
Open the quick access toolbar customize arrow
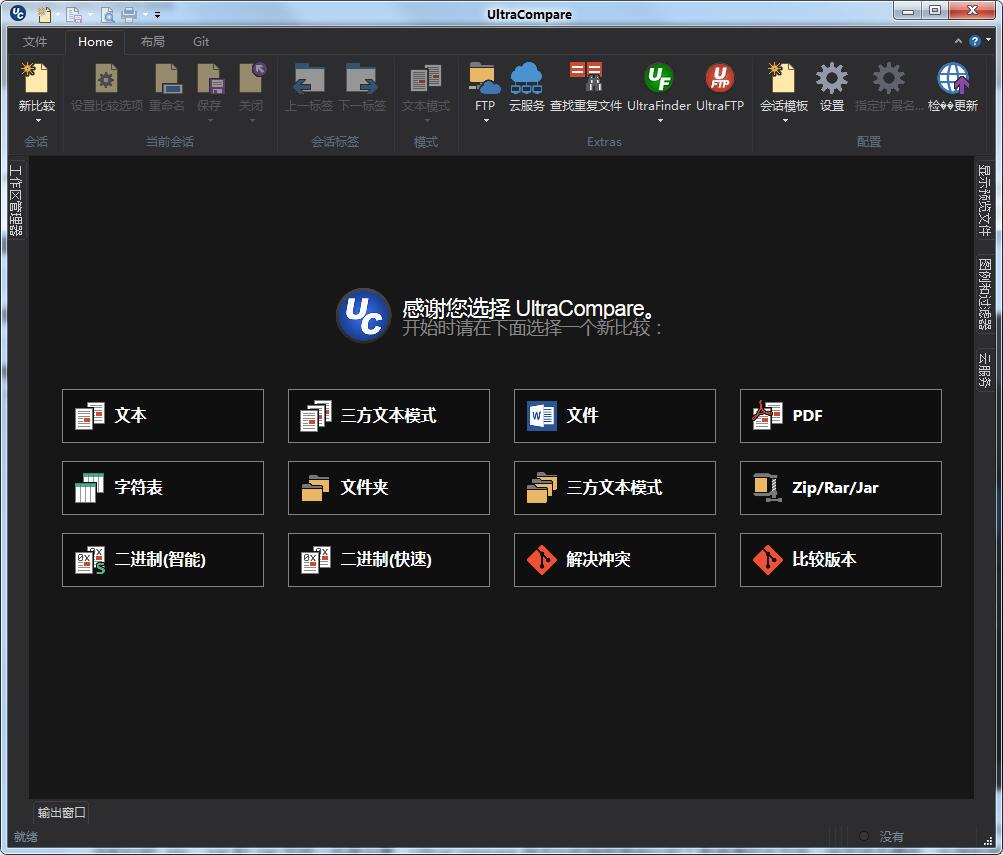click(157, 14)
